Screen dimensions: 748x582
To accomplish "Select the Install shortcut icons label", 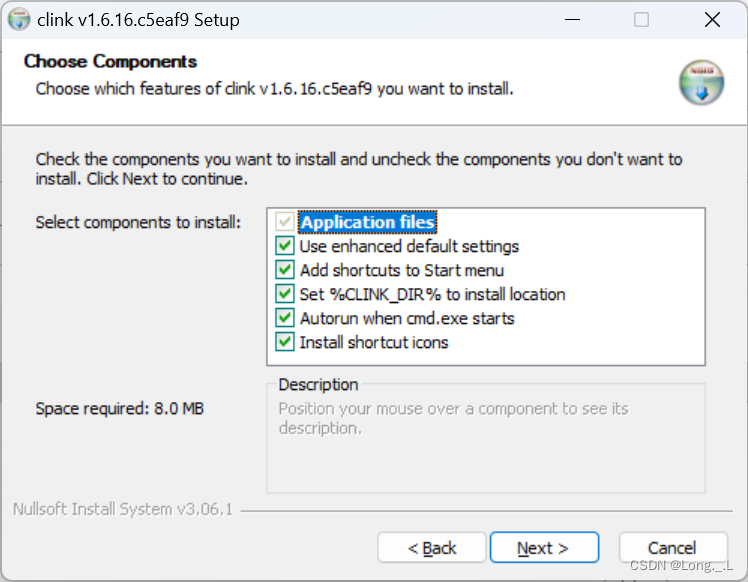I will click(374, 343).
